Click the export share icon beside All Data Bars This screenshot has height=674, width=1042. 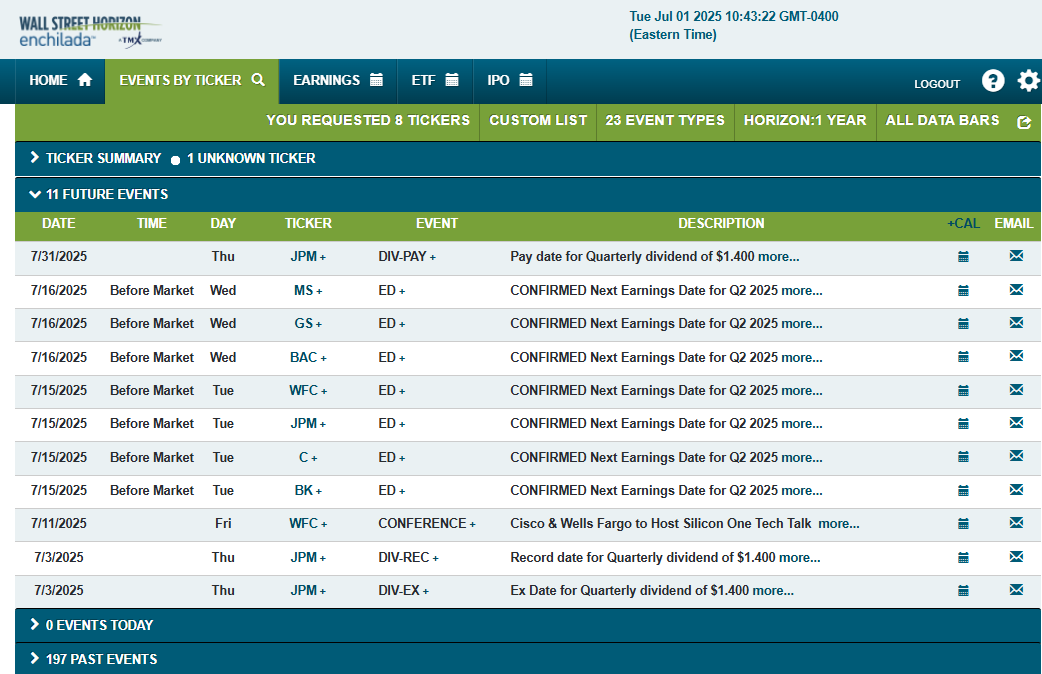click(x=1024, y=122)
